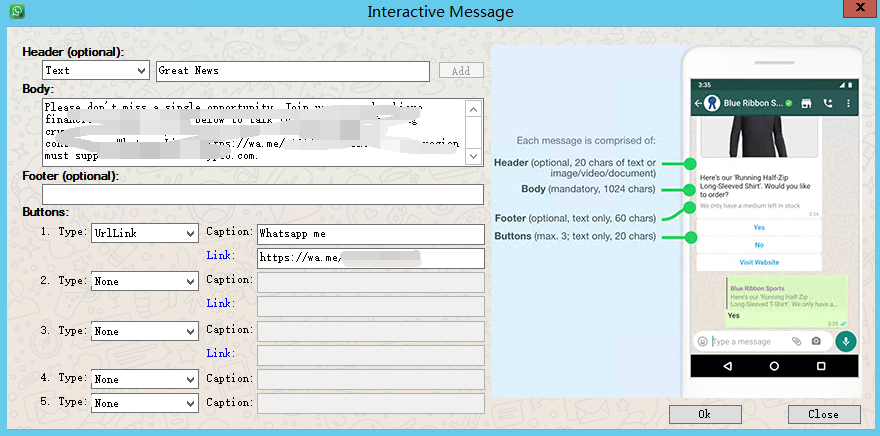Click the three-dot menu in phone preview

coord(848,103)
